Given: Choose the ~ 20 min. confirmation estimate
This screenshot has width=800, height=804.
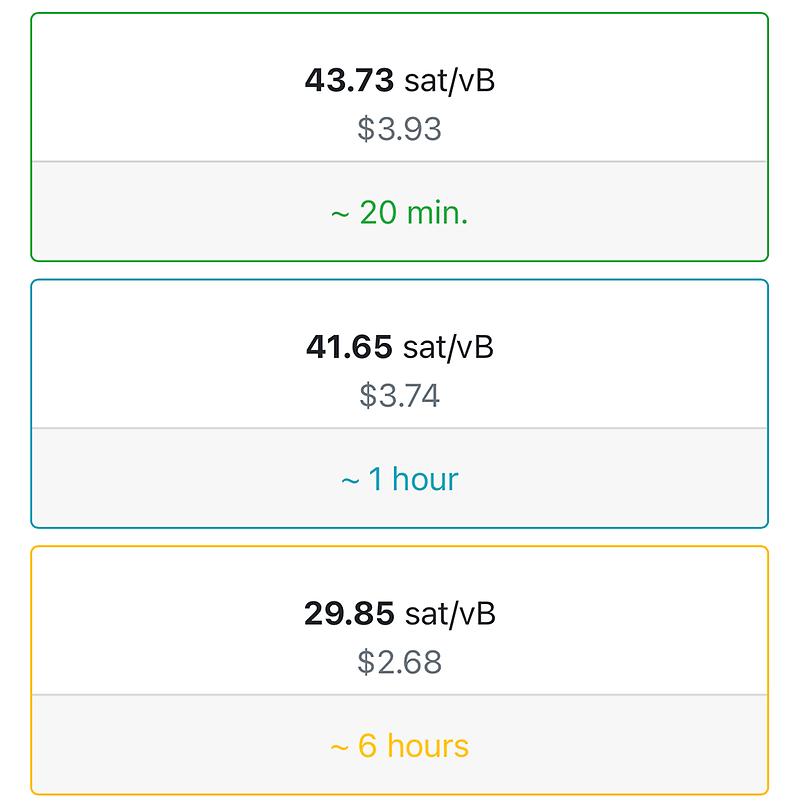Looking at the screenshot, I should pyautogui.click(x=399, y=212).
